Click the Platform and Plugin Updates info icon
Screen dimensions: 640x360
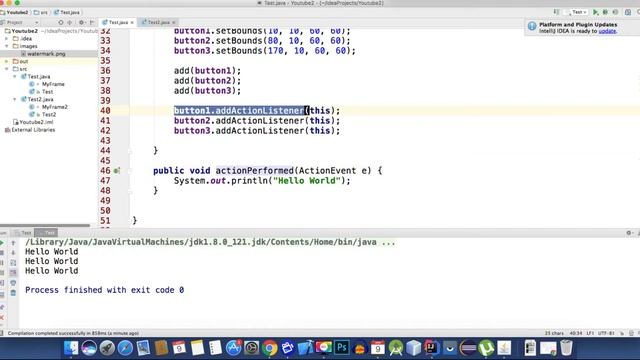click(x=532, y=27)
